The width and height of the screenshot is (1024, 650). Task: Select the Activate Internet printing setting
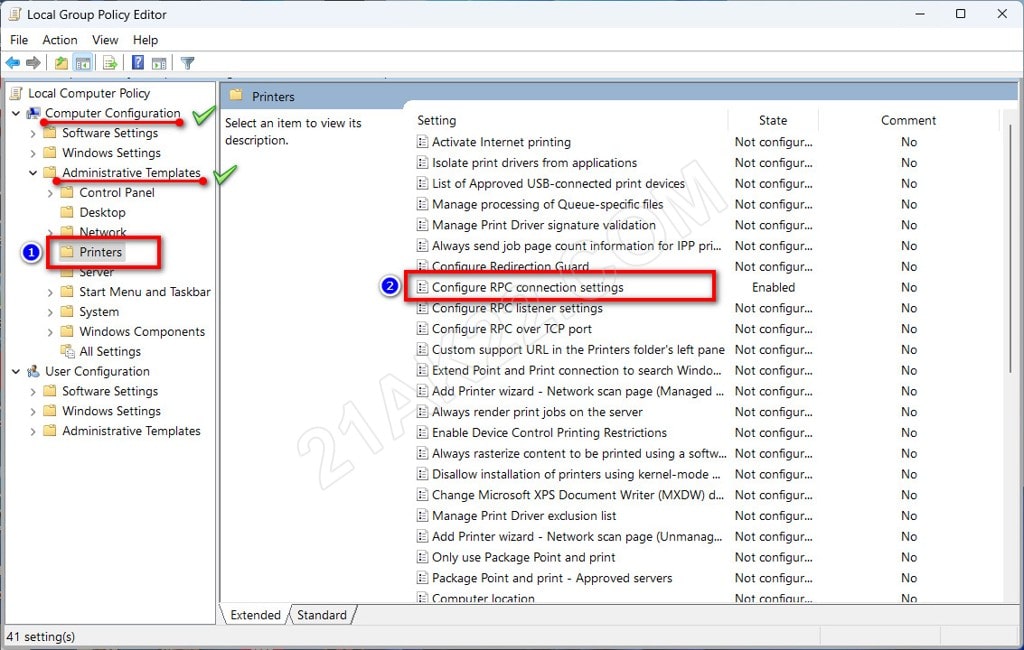[x=501, y=142]
